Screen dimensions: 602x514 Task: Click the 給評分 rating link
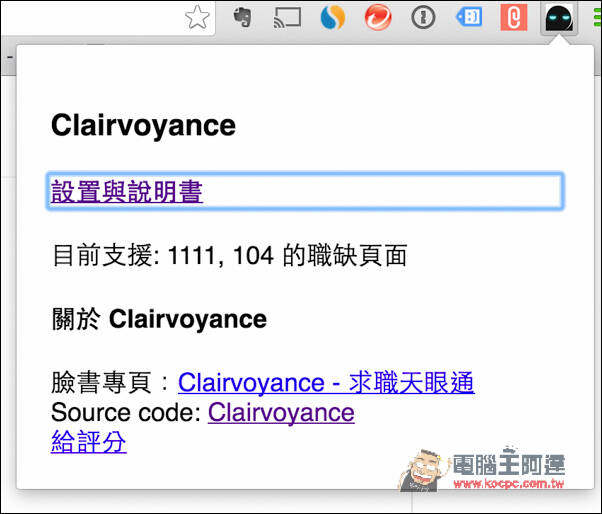[x=89, y=442]
